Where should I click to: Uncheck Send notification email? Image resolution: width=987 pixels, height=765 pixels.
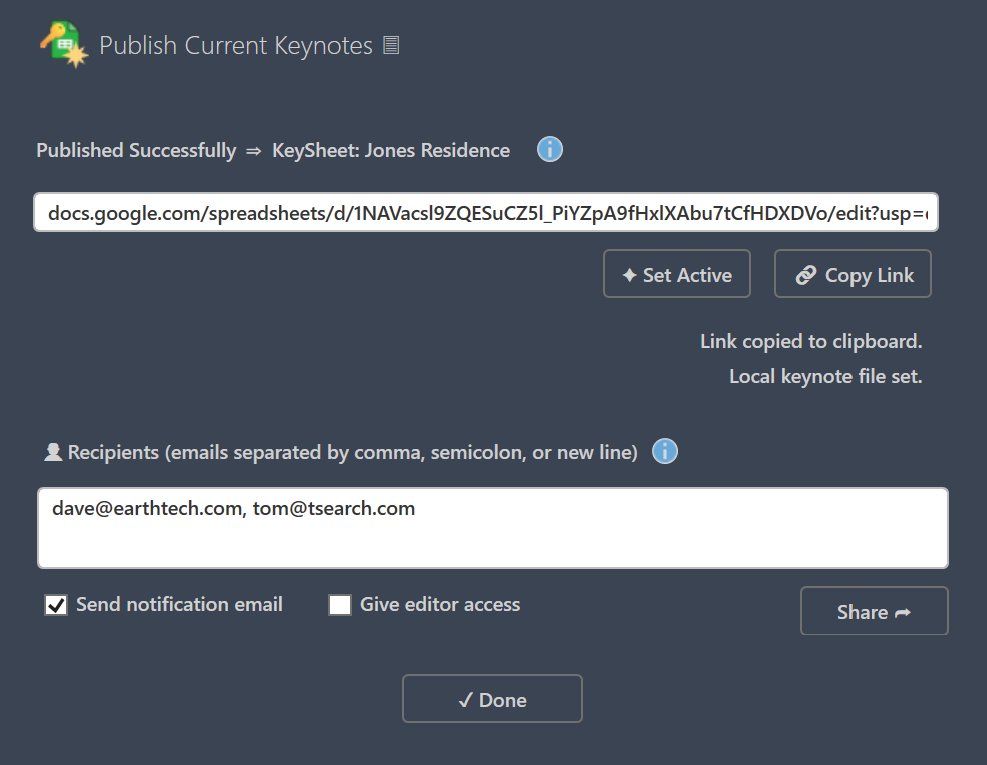point(55,604)
